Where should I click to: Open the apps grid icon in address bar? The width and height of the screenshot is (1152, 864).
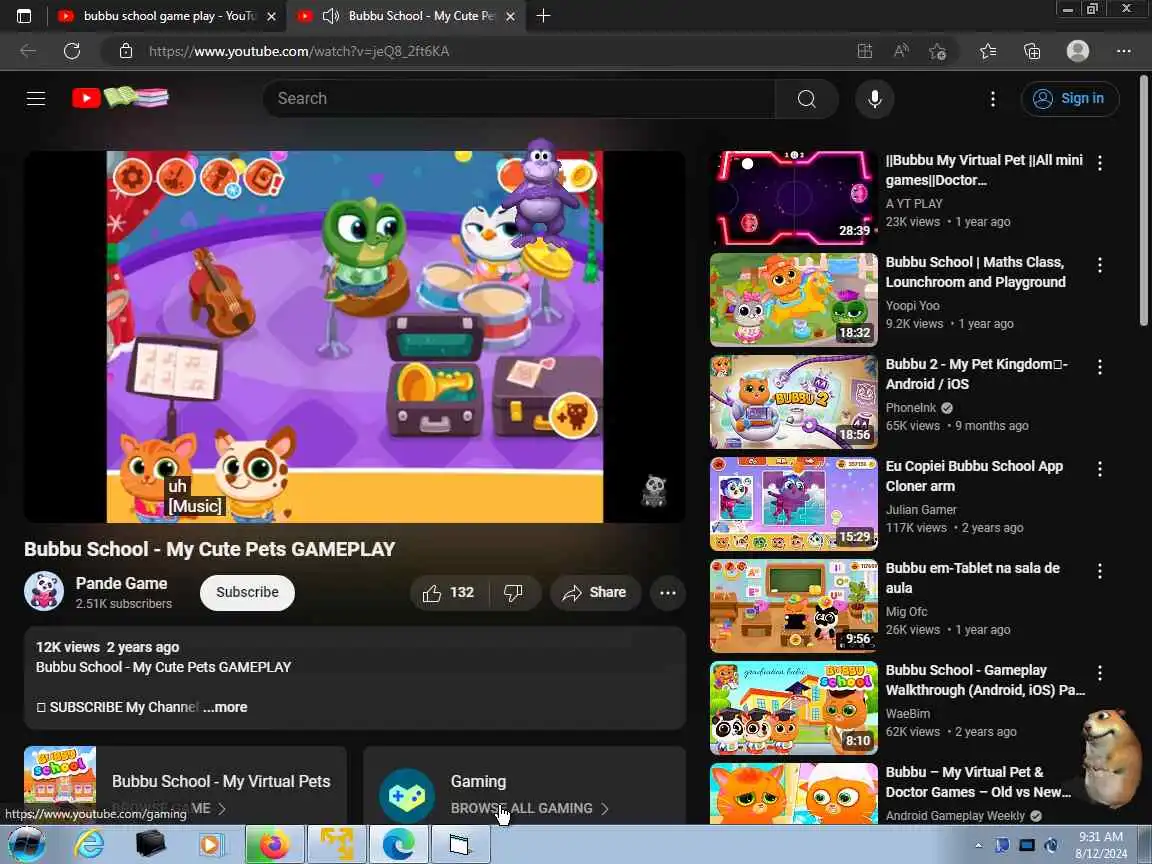click(865, 51)
